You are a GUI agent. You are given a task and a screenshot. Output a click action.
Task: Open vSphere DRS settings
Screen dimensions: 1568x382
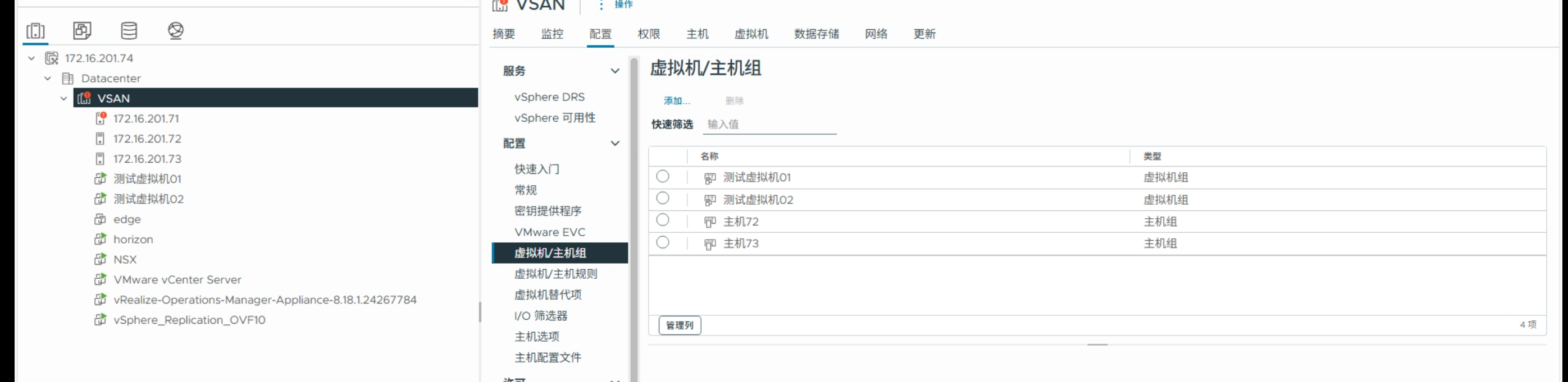tap(549, 98)
